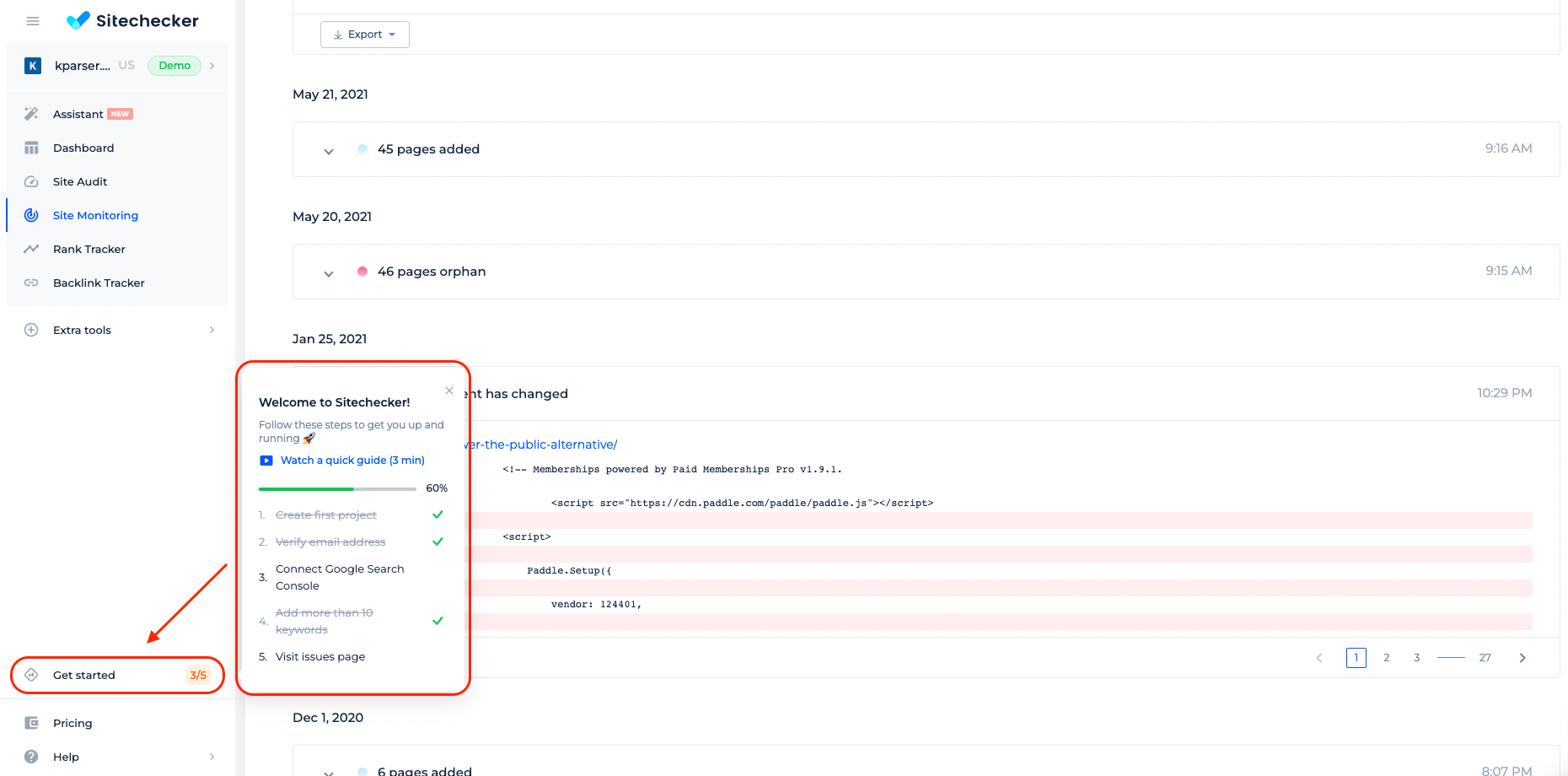Viewport: 1568px width, 776px height.
Task: Open Rank Tracker
Action: [89, 249]
